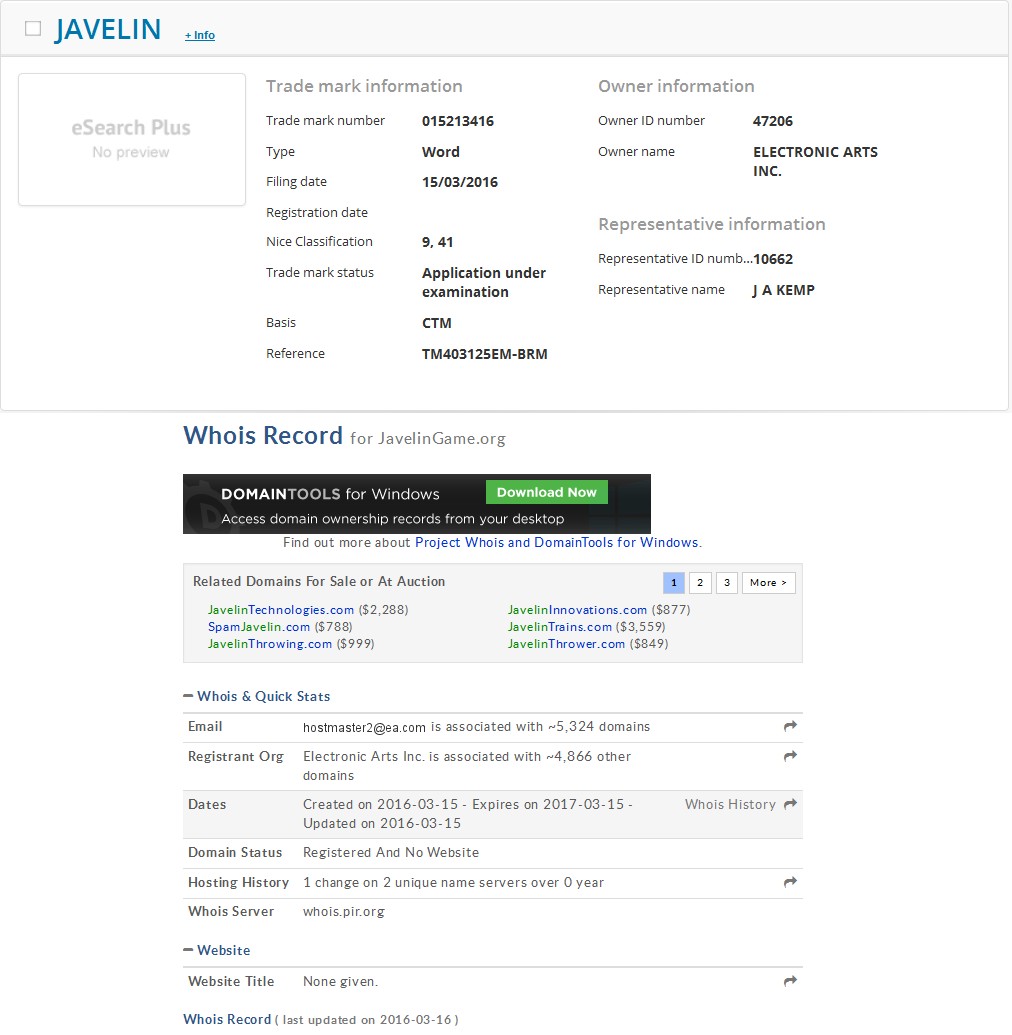Viewport: 1012px width, 1035px height.
Task: Open JavelinThrowing.com domain link
Action: tap(269, 644)
